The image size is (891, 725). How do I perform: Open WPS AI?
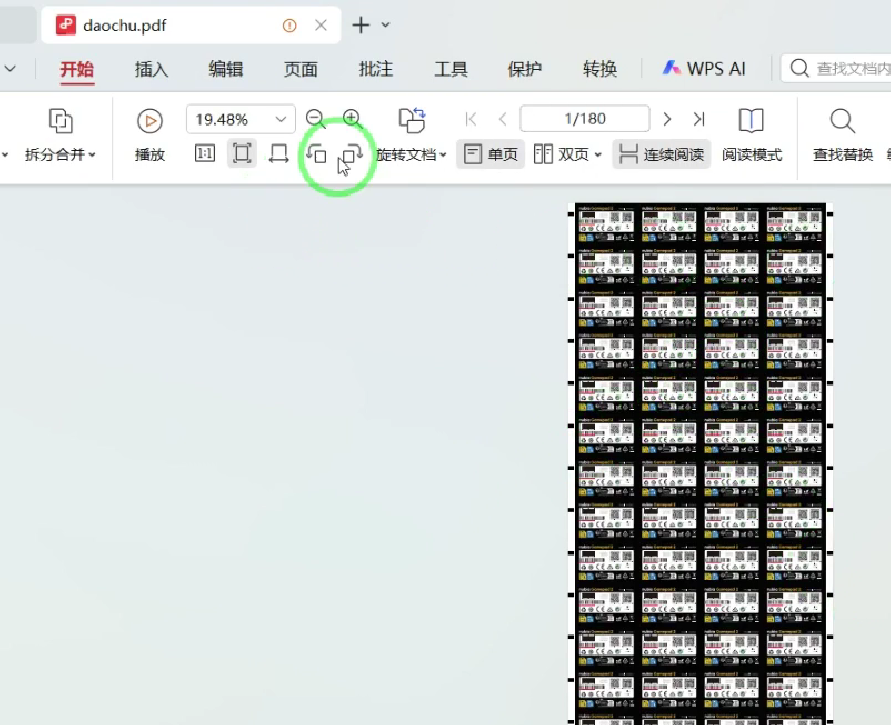(x=704, y=69)
